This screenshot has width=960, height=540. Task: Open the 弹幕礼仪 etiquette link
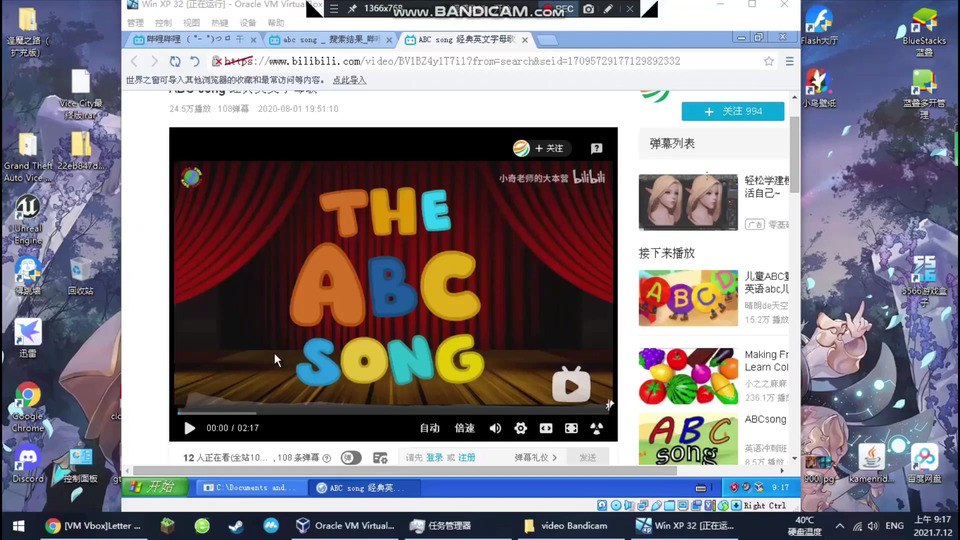(536, 457)
